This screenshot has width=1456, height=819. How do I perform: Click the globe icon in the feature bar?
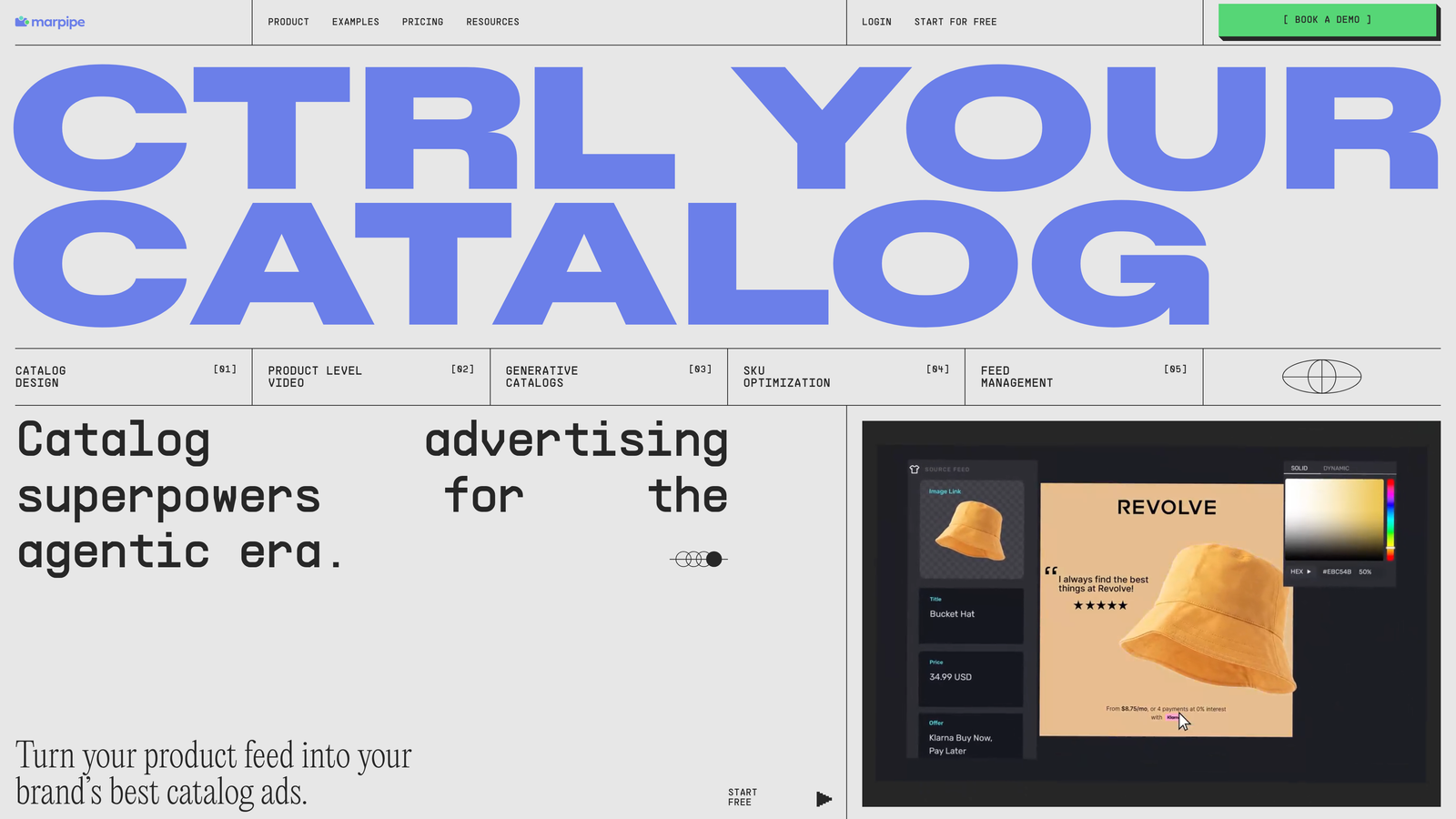1322,377
